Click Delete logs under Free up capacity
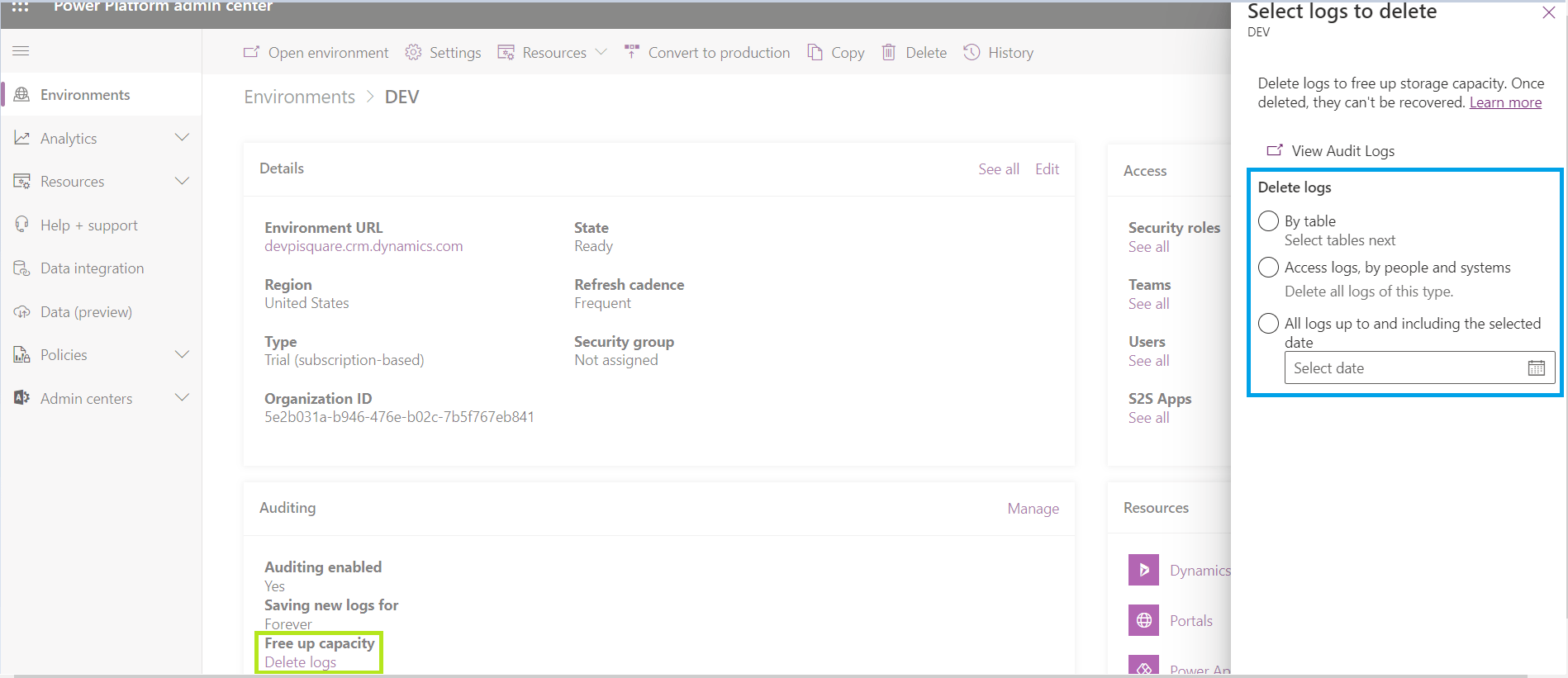Viewport: 1568px width, 678px height. [301, 662]
